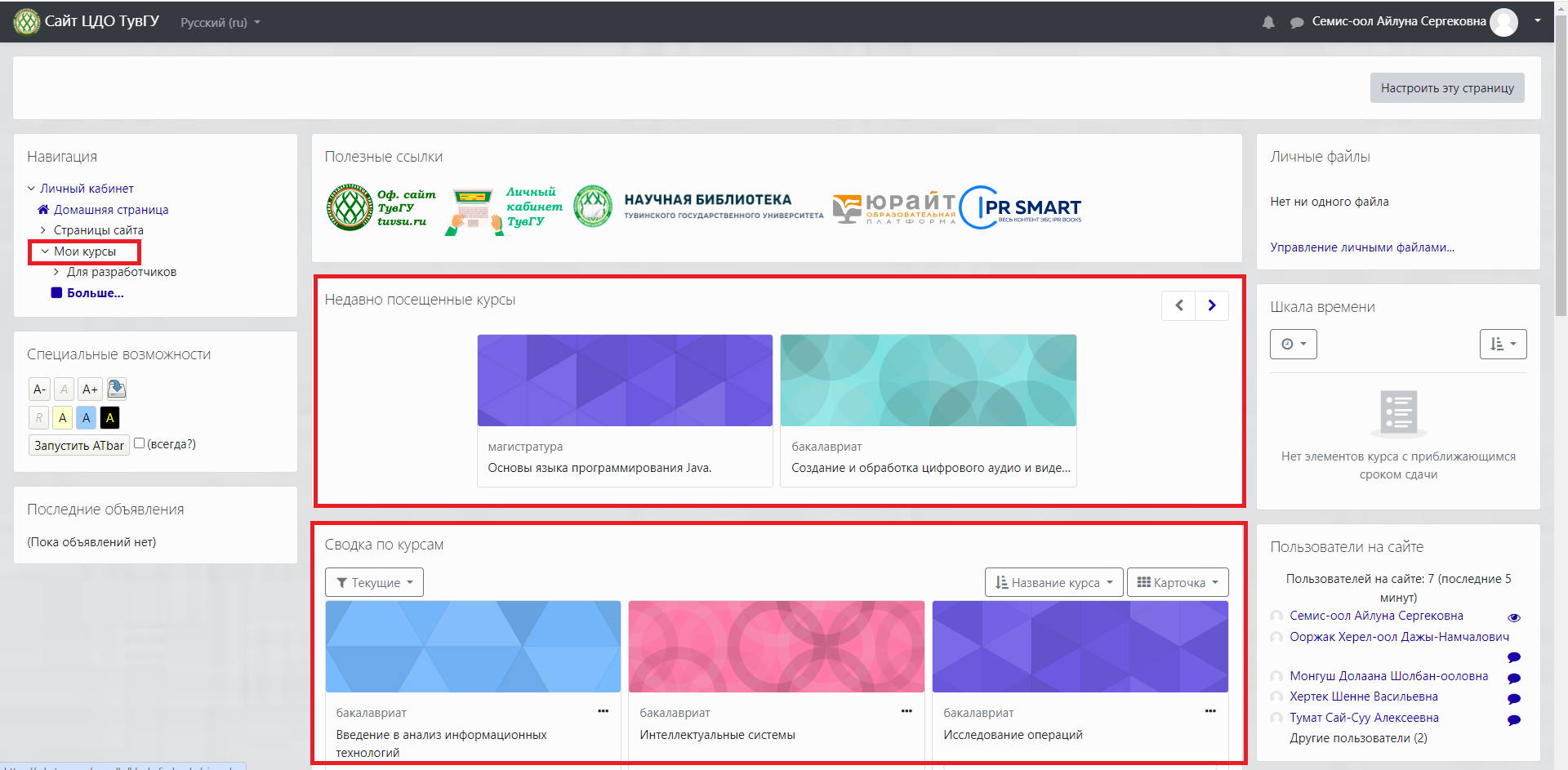Open the Создание и обработка цифрового аудио thumbnail
The height and width of the screenshot is (770, 1568).
(x=929, y=381)
